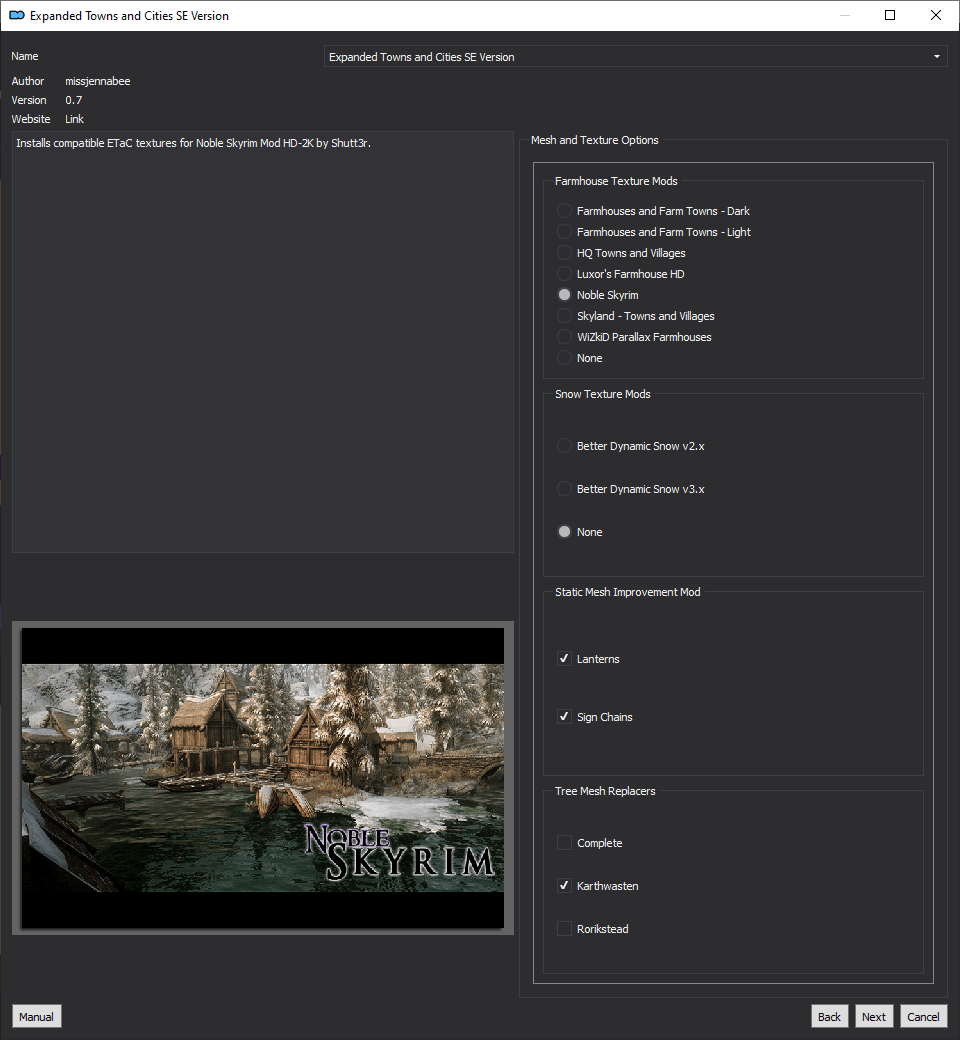
Task: Click the Static Mesh Improvement Mod title
Action: pos(628,592)
